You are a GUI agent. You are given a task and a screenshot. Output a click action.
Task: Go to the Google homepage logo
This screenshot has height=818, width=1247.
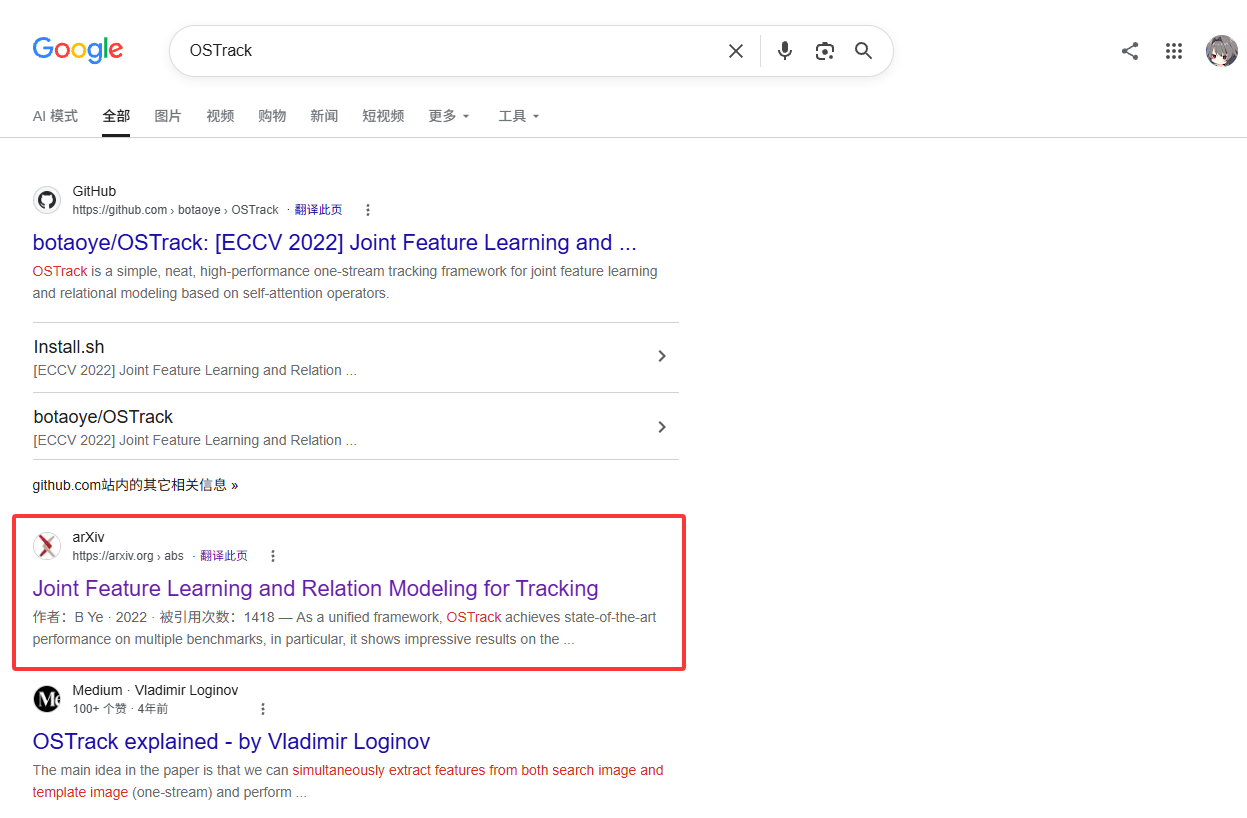click(x=78, y=50)
